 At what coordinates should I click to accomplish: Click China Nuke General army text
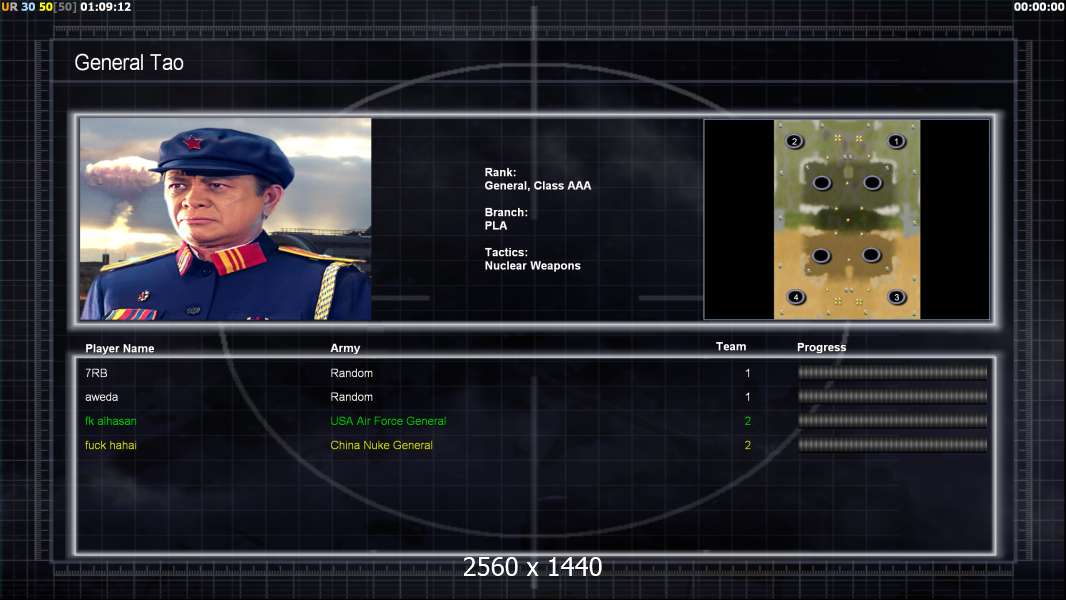(381, 445)
